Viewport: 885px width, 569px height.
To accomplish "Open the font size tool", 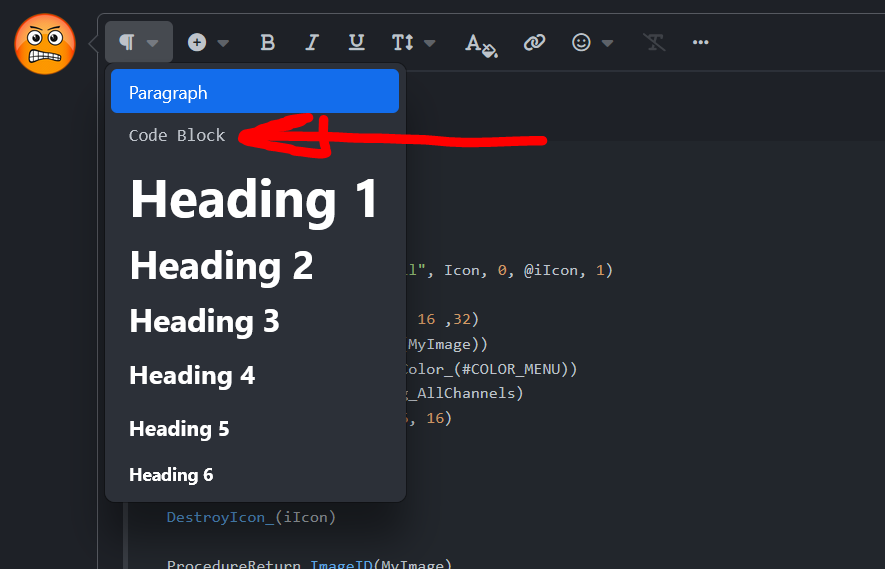I will [403, 42].
